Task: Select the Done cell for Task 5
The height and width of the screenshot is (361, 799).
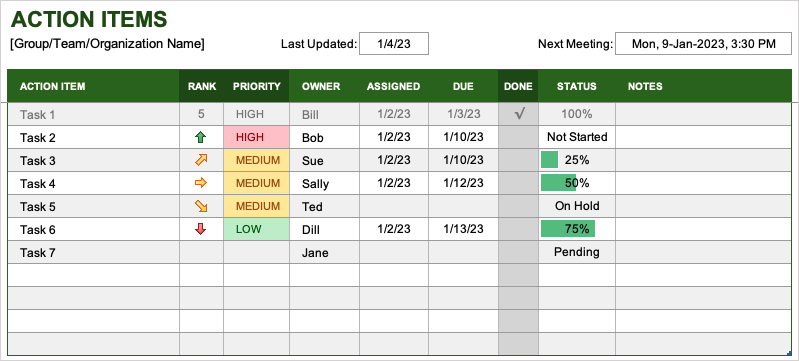Action: pyautogui.click(x=518, y=206)
